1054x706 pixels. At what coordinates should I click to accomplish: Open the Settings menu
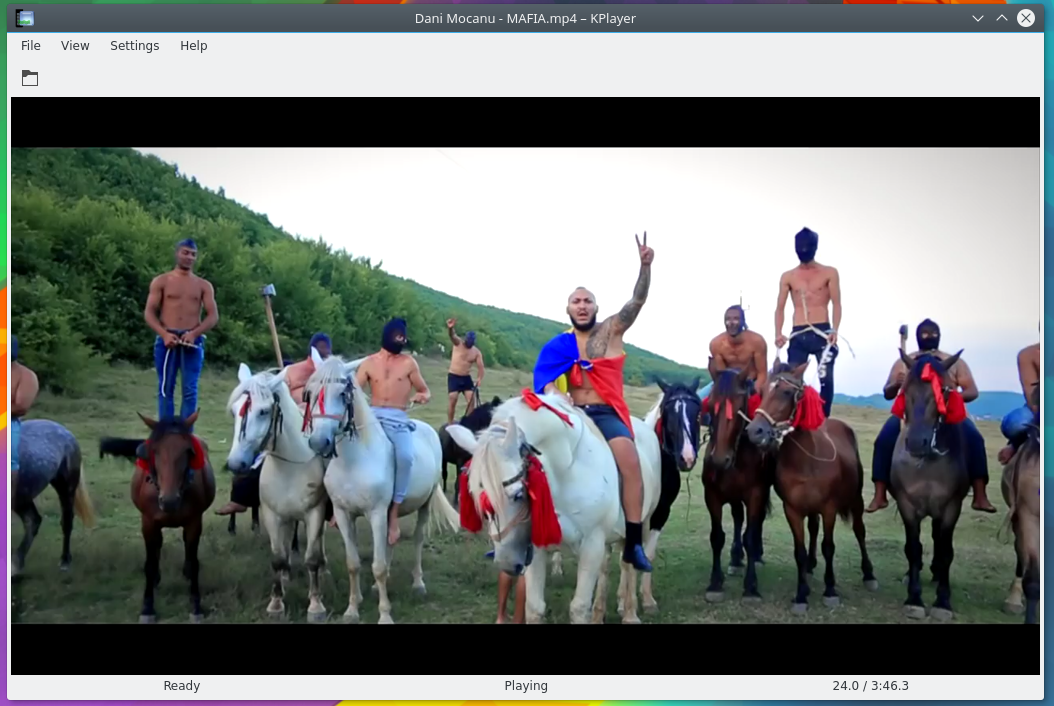(x=134, y=46)
